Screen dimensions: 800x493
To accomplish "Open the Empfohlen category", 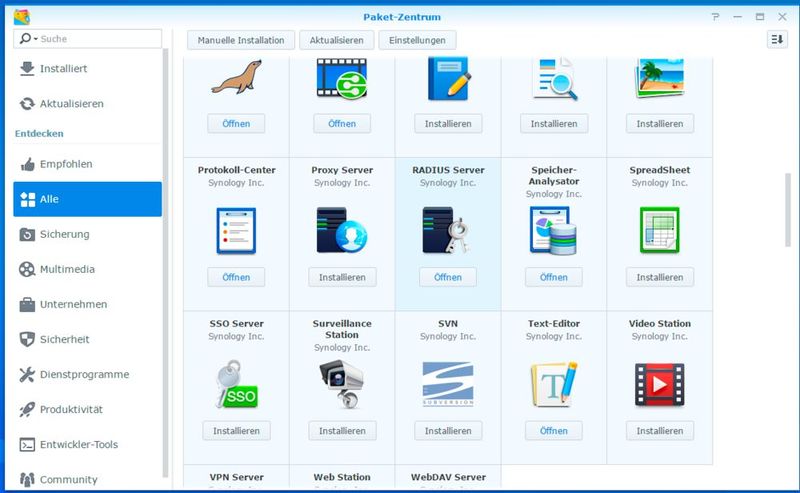I will click(x=87, y=164).
